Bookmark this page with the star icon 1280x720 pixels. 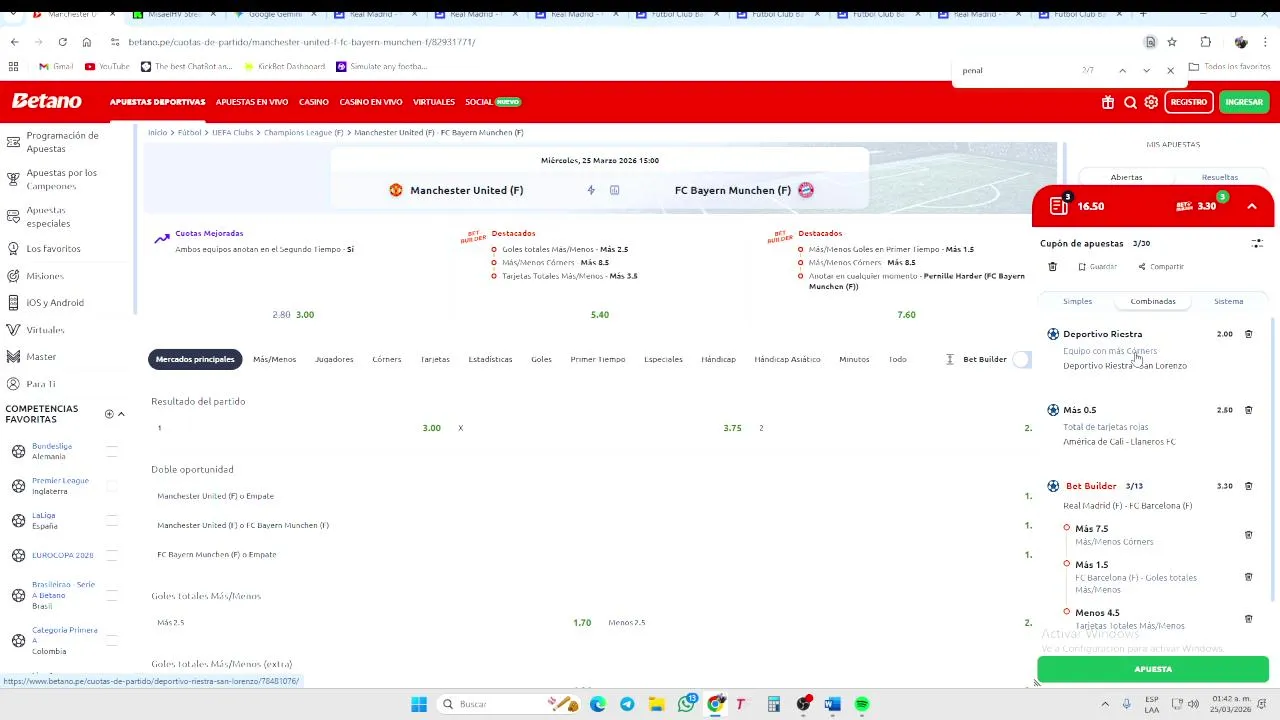click(1172, 42)
